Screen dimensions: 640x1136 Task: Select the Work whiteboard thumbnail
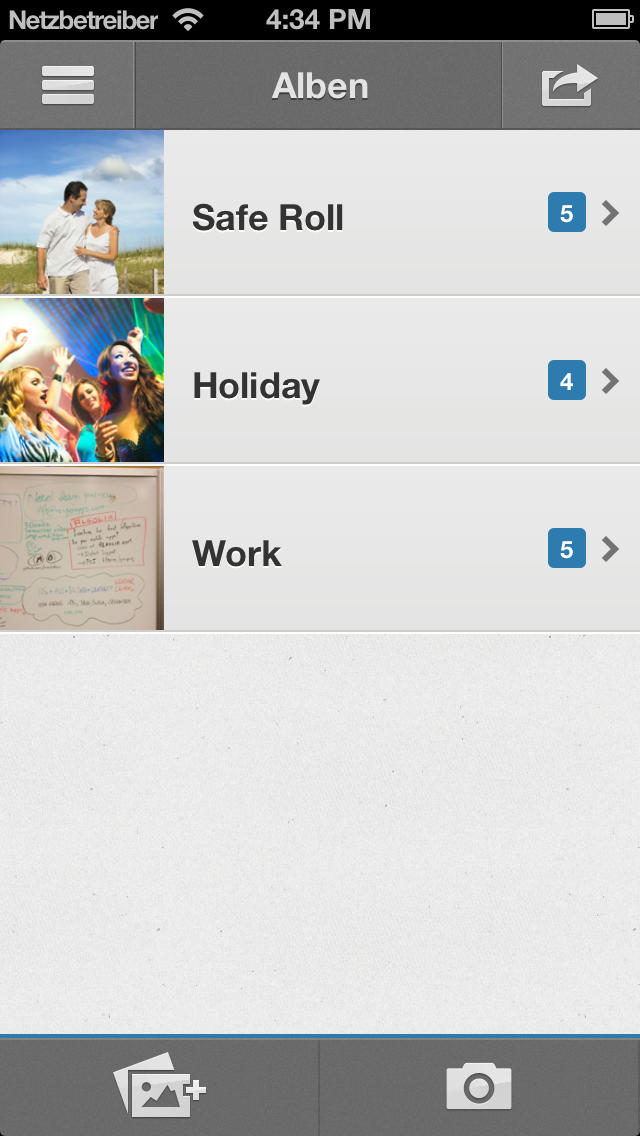tap(82, 548)
